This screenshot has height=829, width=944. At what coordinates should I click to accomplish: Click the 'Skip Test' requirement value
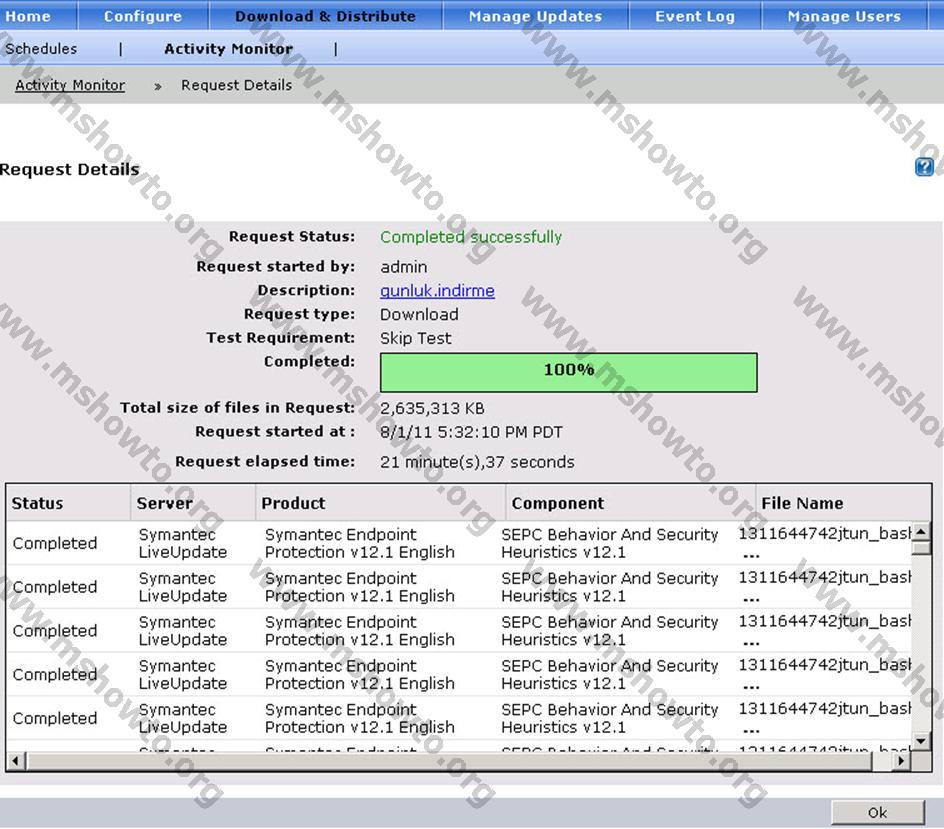click(x=415, y=338)
